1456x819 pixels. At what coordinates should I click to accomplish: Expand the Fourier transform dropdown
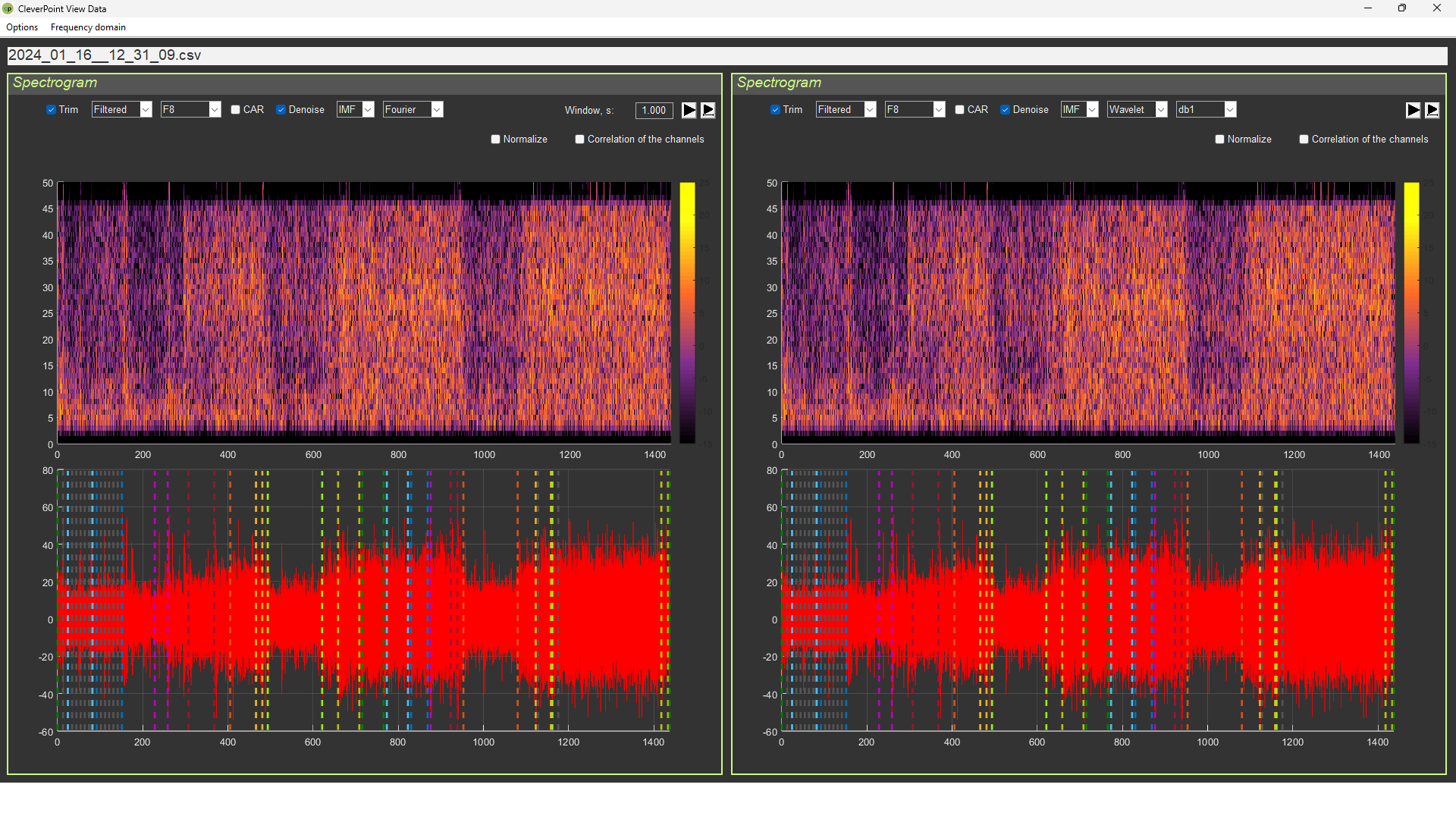[x=437, y=110]
